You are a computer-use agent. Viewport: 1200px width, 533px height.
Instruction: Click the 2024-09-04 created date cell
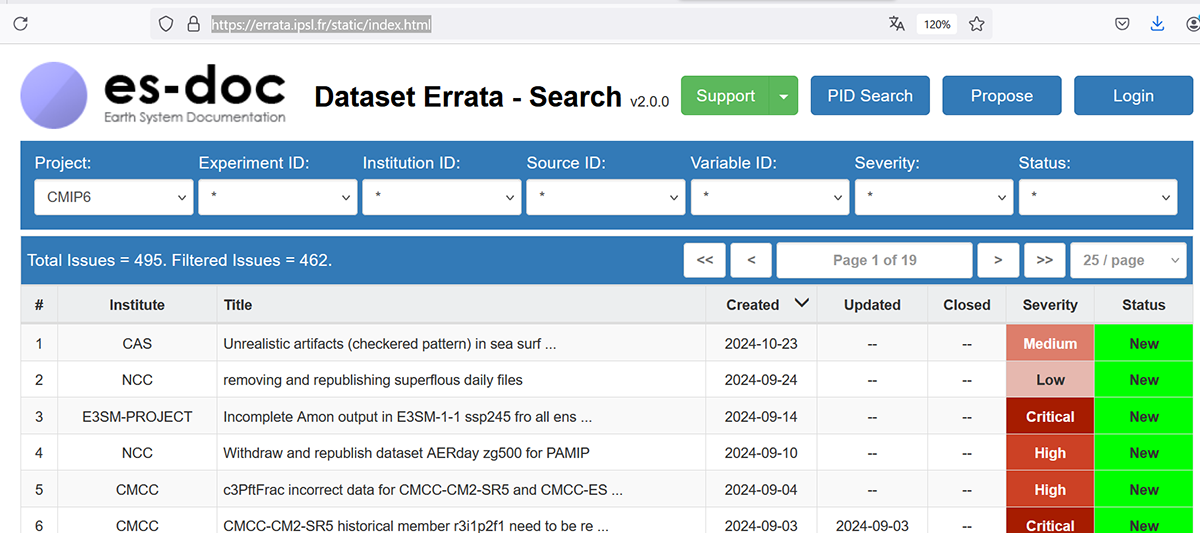click(x=761, y=490)
